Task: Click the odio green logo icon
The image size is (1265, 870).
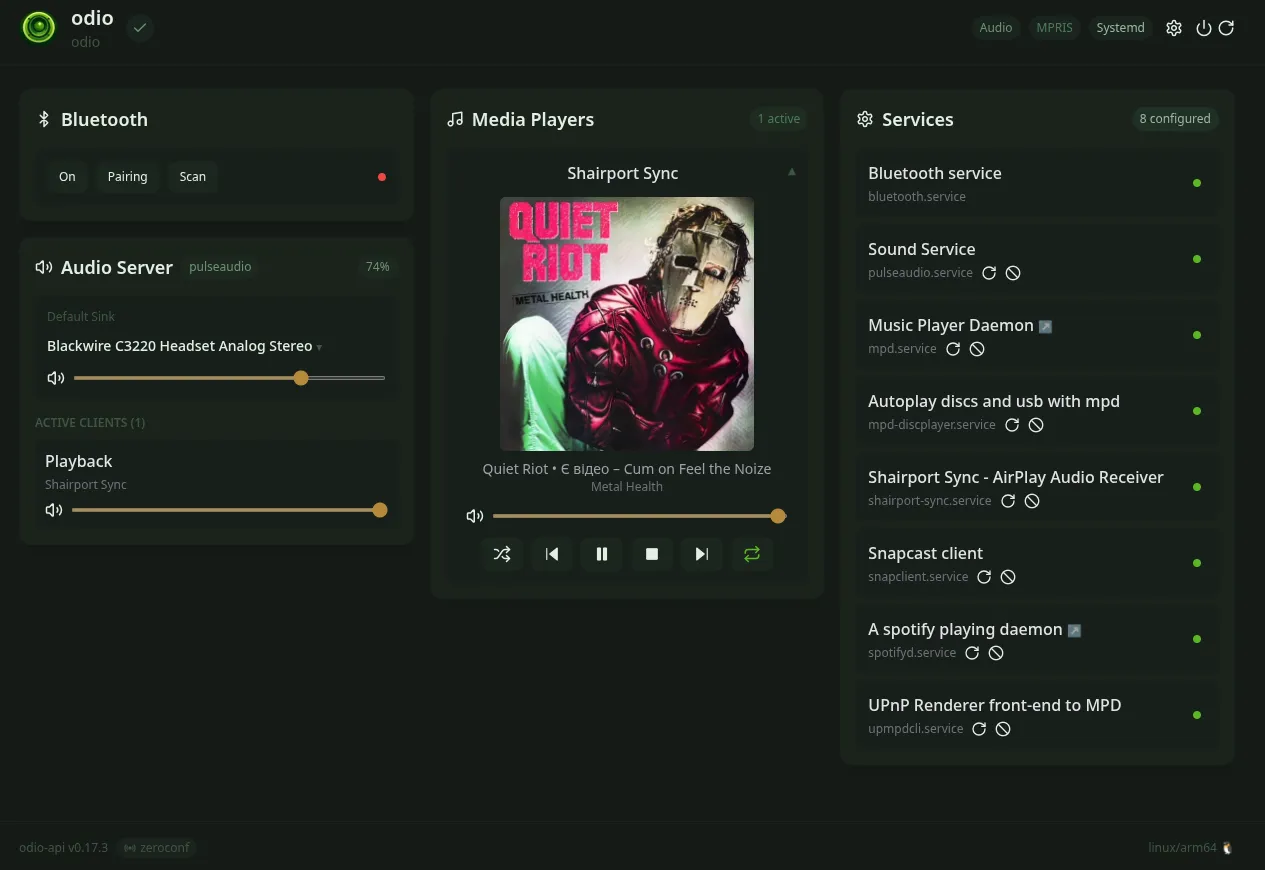Action: click(x=39, y=27)
